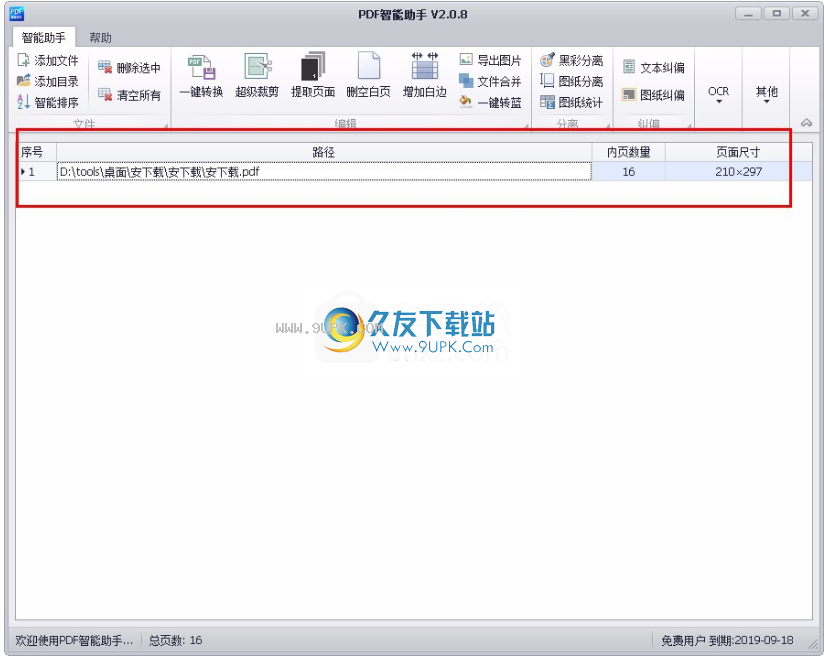Select the page size cell 210×297
Image resolution: width=824 pixels, height=661 pixels.
pyautogui.click(x=738, y=172)
